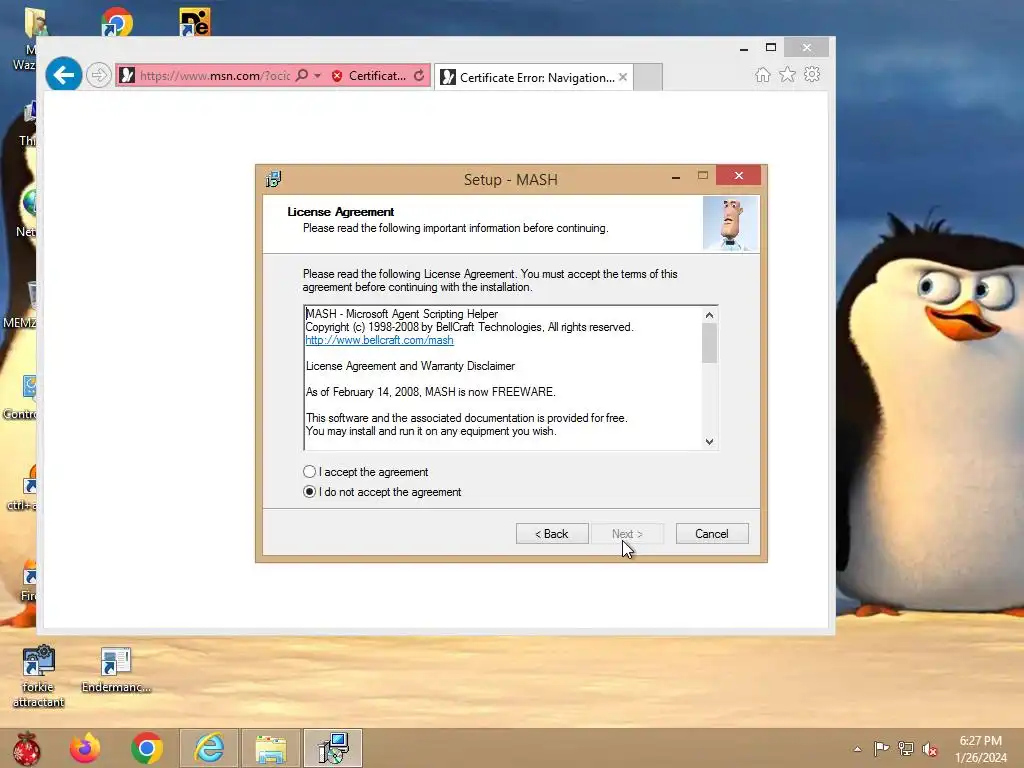Click the greyed Next button
The width and height of the screenshot is (1024, 768).
[x=627, y=534]
